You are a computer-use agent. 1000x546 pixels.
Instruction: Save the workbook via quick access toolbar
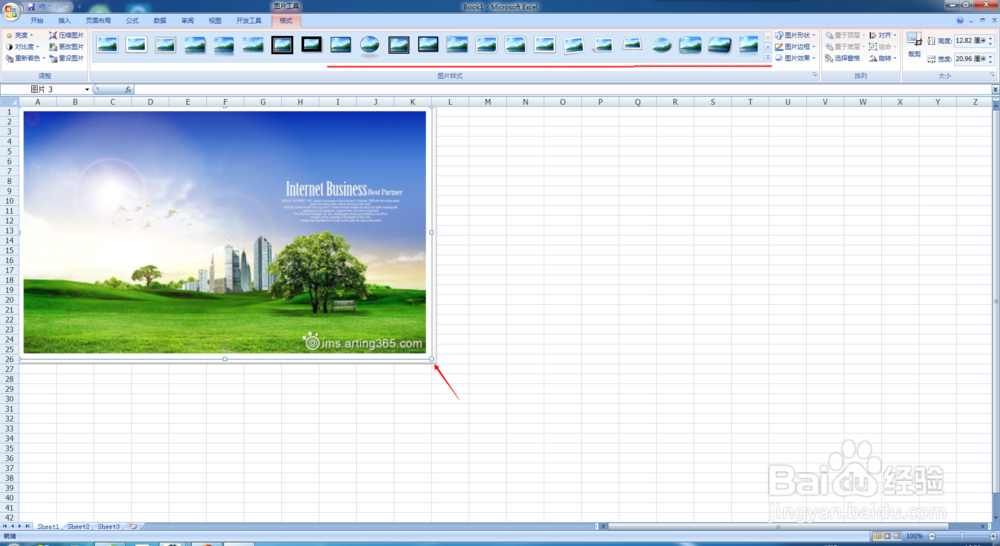[x=31, y=6]
